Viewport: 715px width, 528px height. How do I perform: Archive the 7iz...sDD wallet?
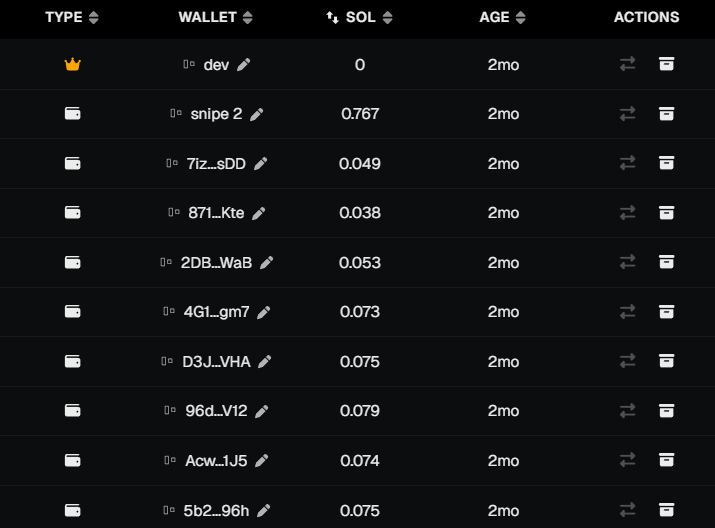point(666,163)
